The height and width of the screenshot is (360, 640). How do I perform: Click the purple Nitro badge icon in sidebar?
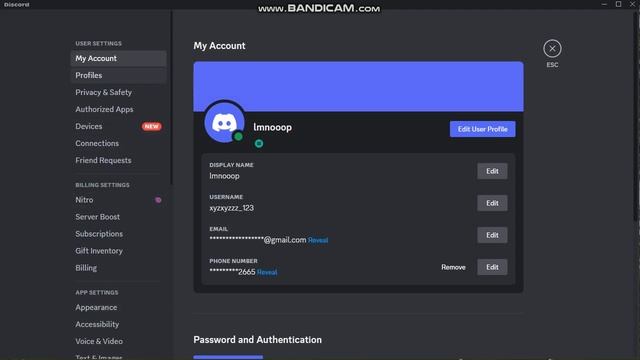pyautogui.click(x=158, y=200)
